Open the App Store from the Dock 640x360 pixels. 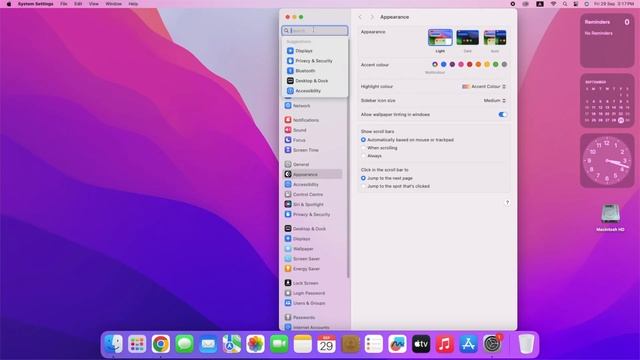tap(468, 344)
